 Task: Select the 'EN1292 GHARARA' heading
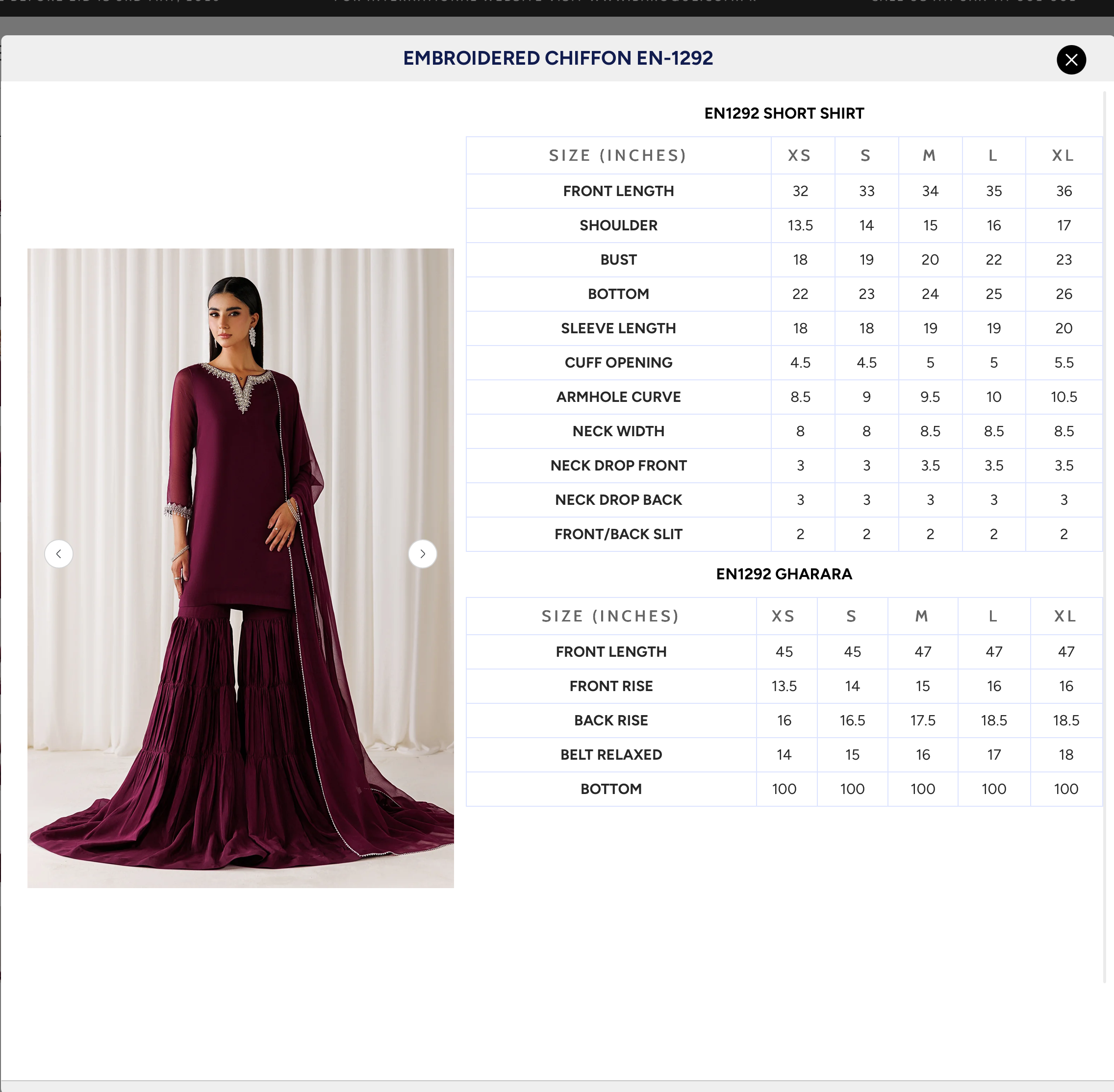[784, 574]
